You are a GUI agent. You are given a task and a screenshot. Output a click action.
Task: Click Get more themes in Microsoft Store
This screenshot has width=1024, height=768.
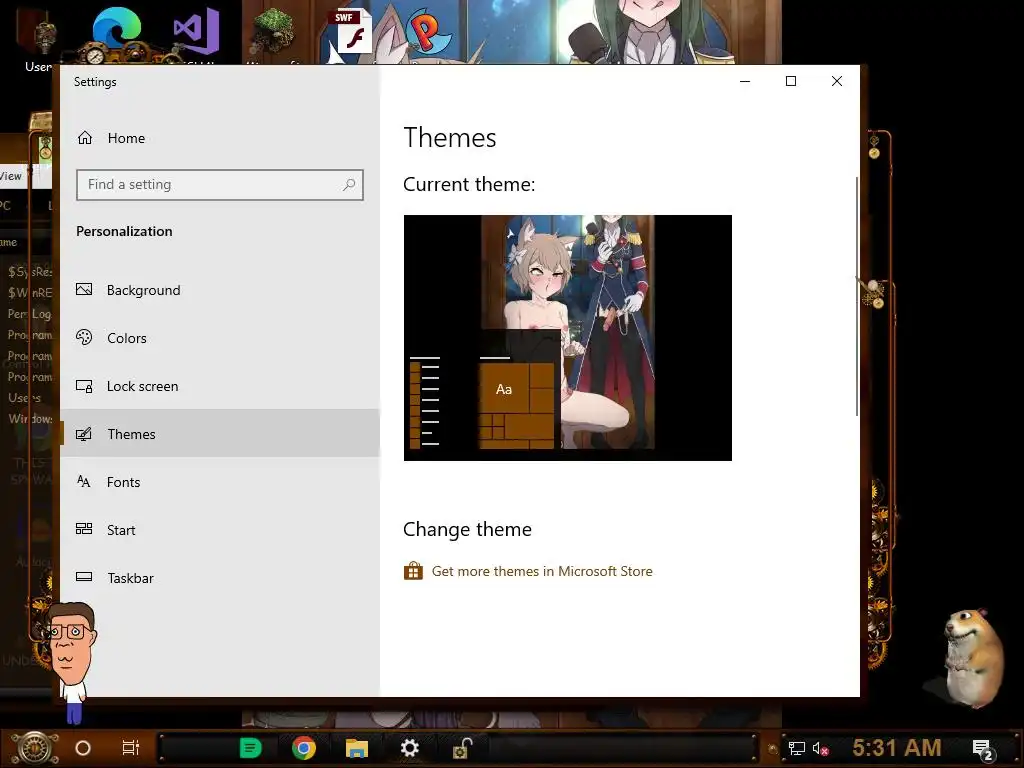542,571
